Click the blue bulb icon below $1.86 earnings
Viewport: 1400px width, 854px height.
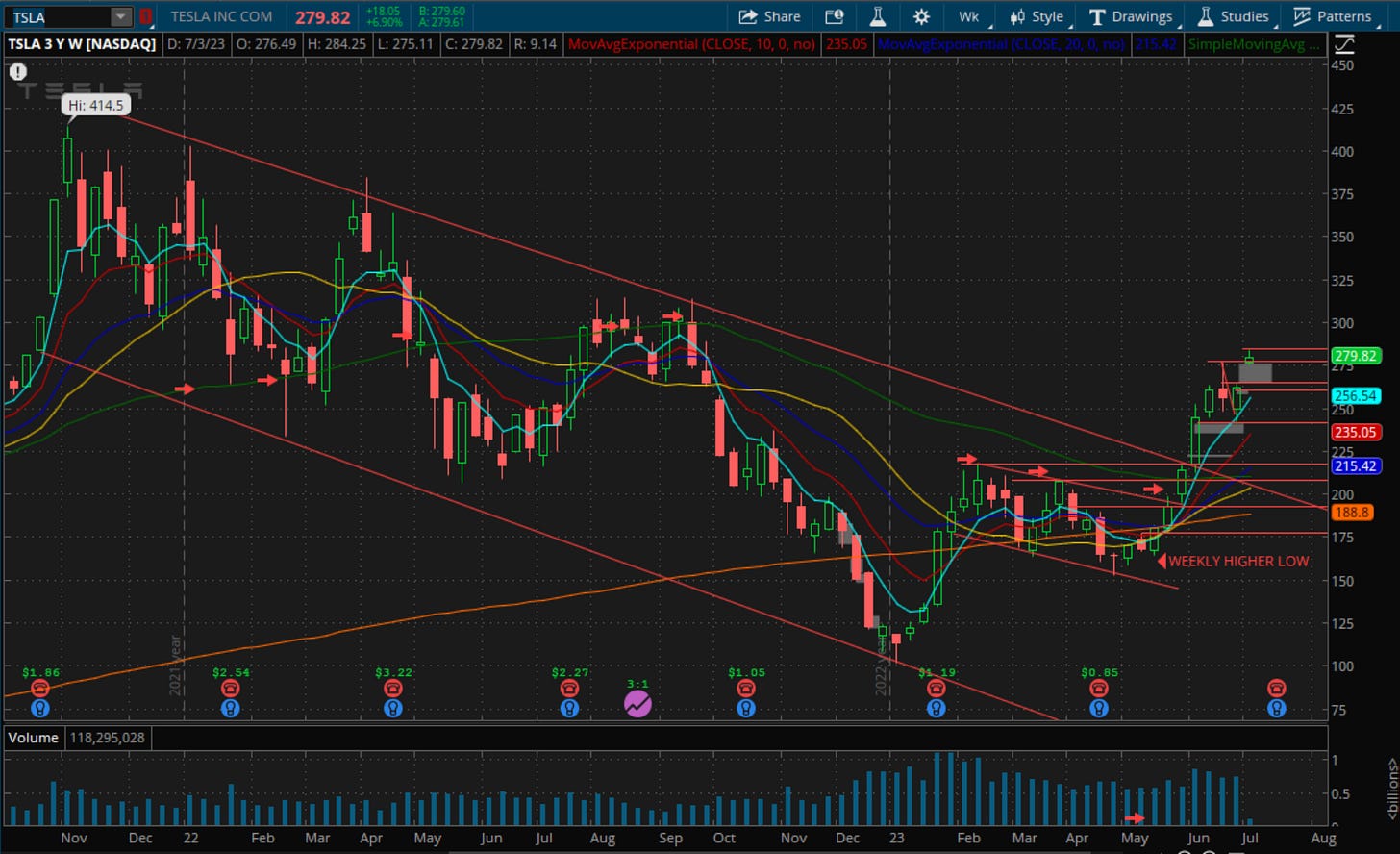coord(39,709)
